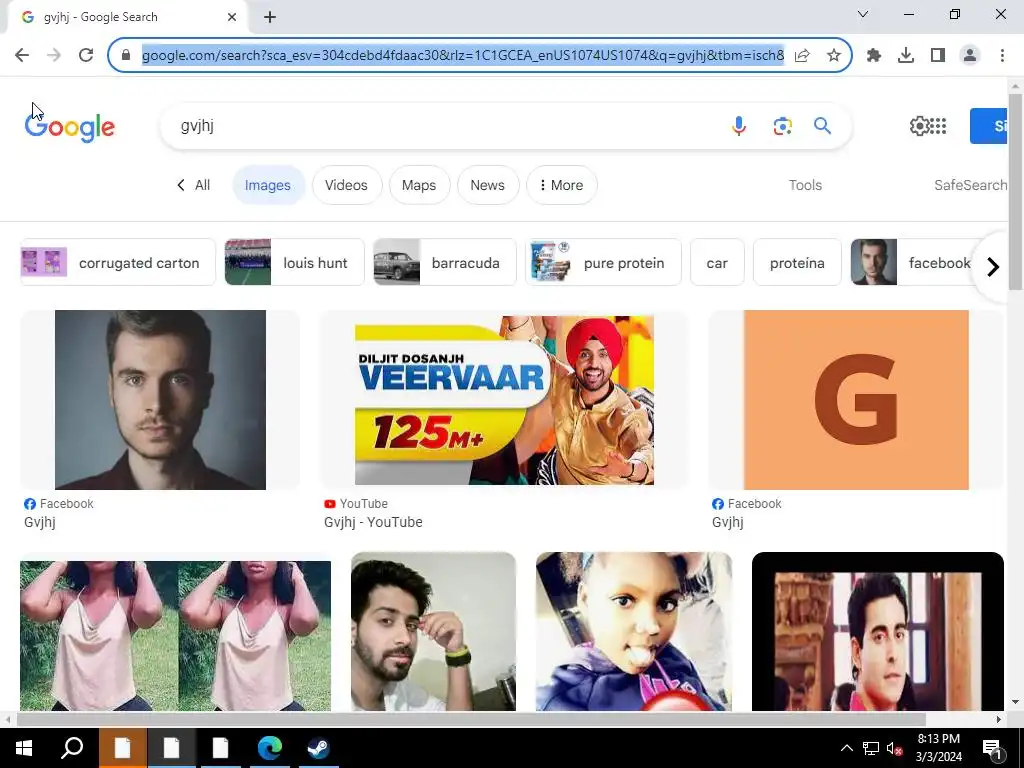1024x768 pixels.
Task: Select the Images tab
Action: [x=268, y=185]
